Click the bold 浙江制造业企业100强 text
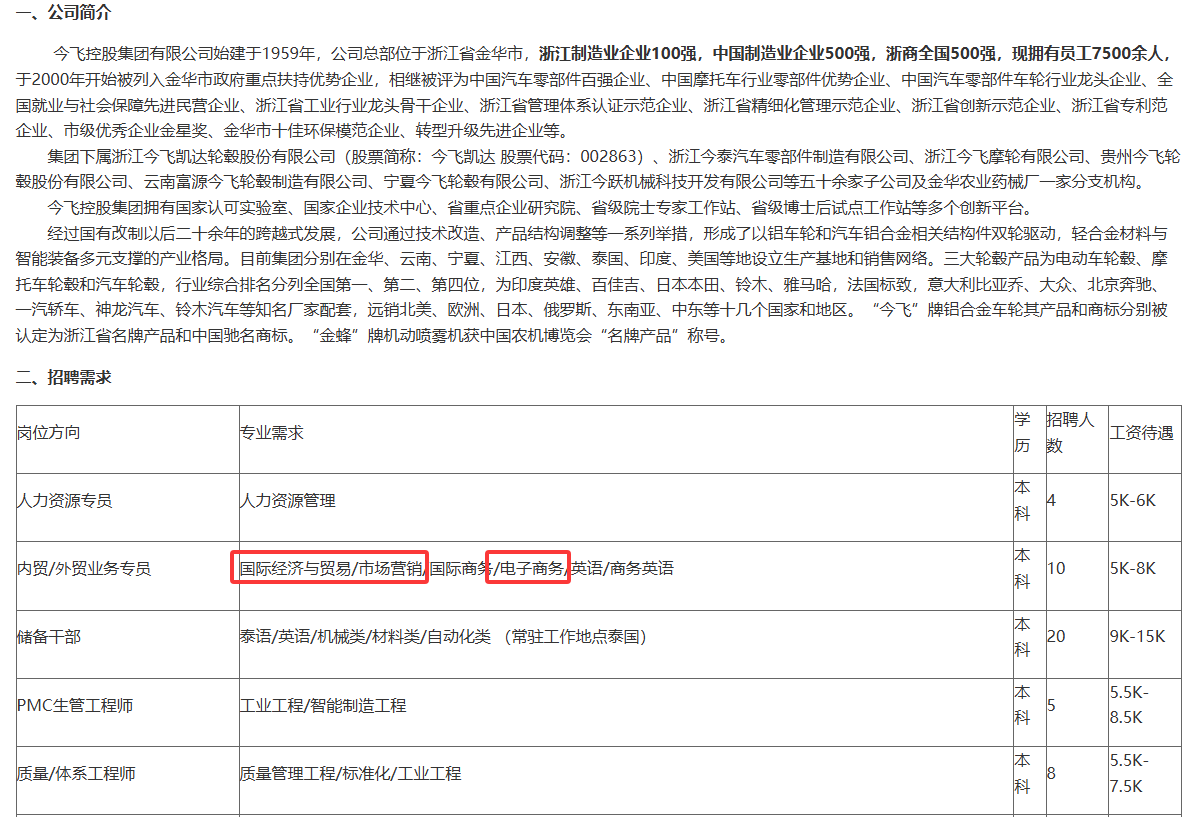This screenshot has width=1186, height=817. click(620, 53)
